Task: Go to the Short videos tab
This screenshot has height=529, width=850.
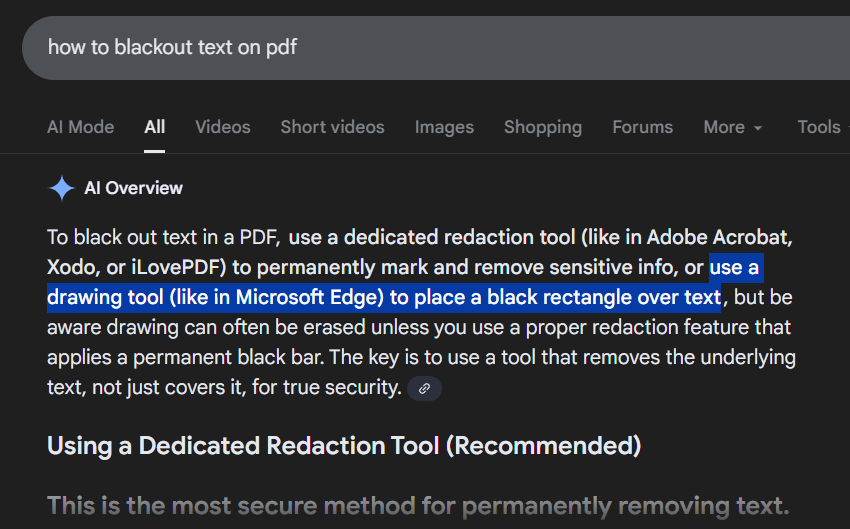Action: click(332, 127)
